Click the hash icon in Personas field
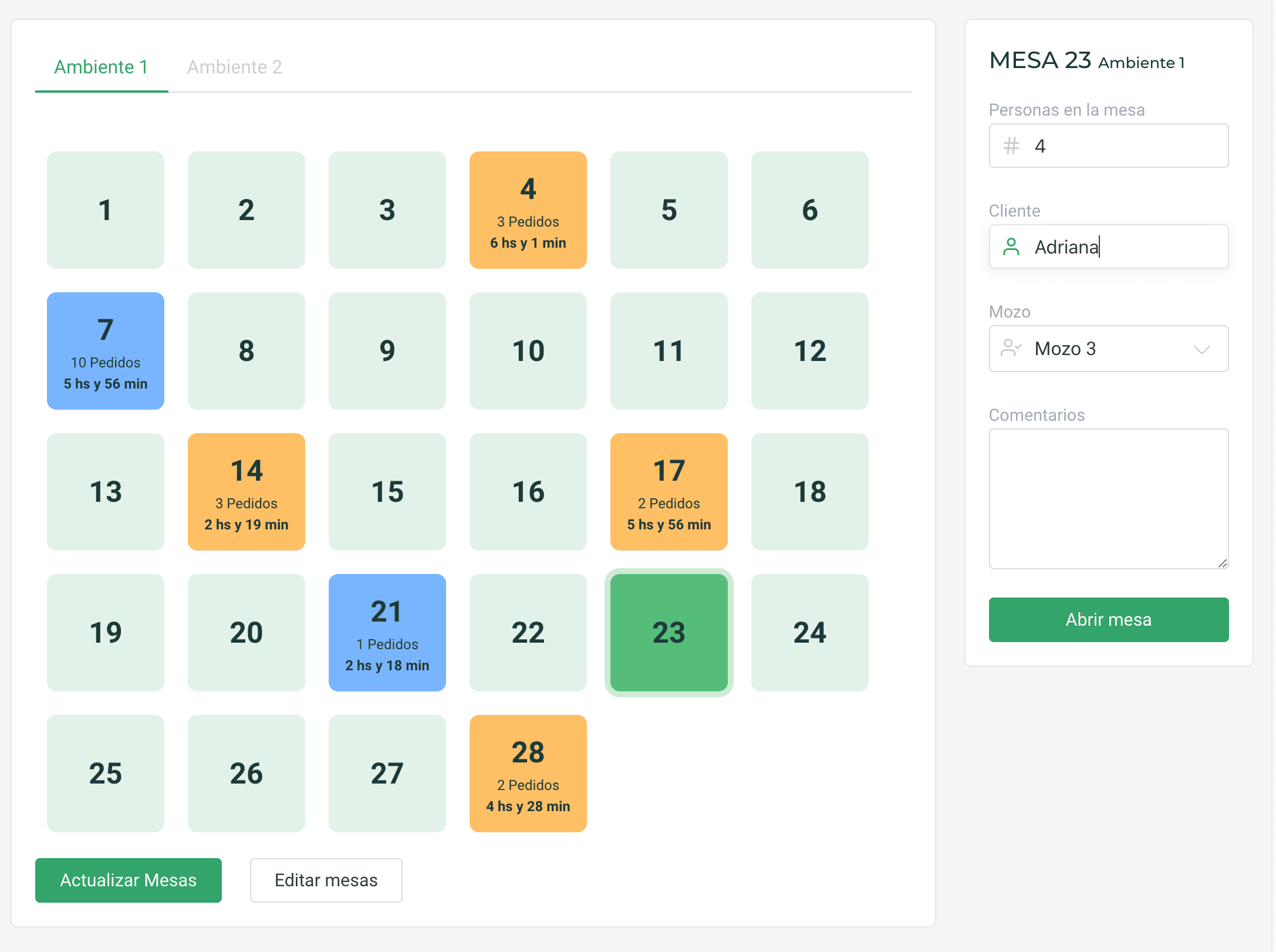Viewport: 1276px width, 952px height. pos(1011,146)
